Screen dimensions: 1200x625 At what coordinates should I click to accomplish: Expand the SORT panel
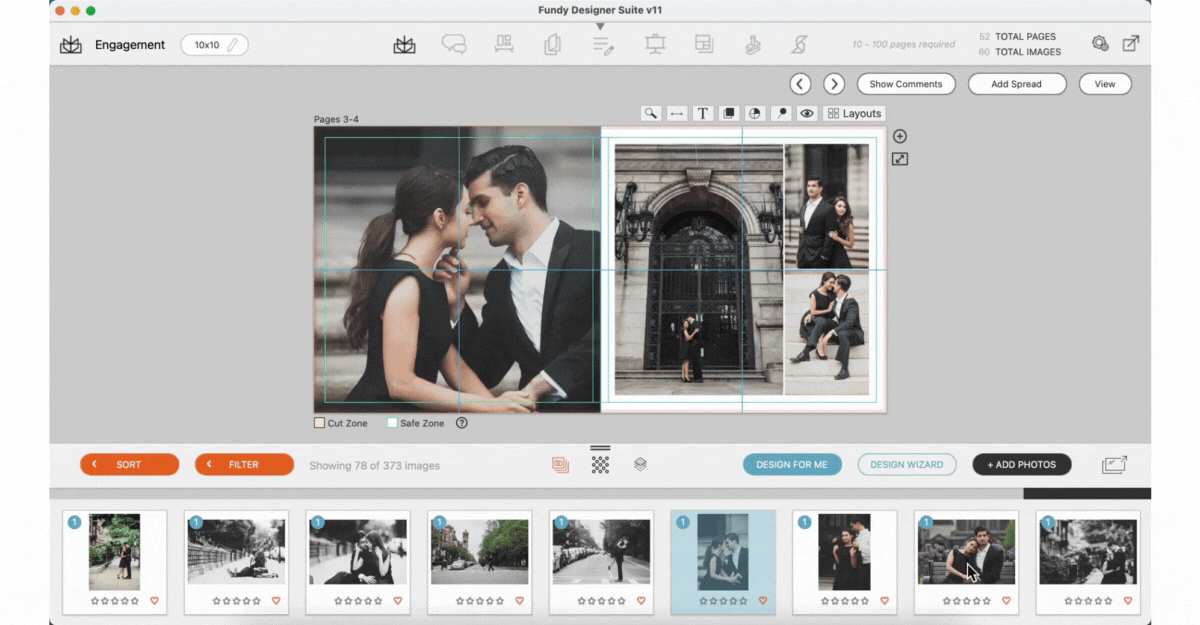130,464
